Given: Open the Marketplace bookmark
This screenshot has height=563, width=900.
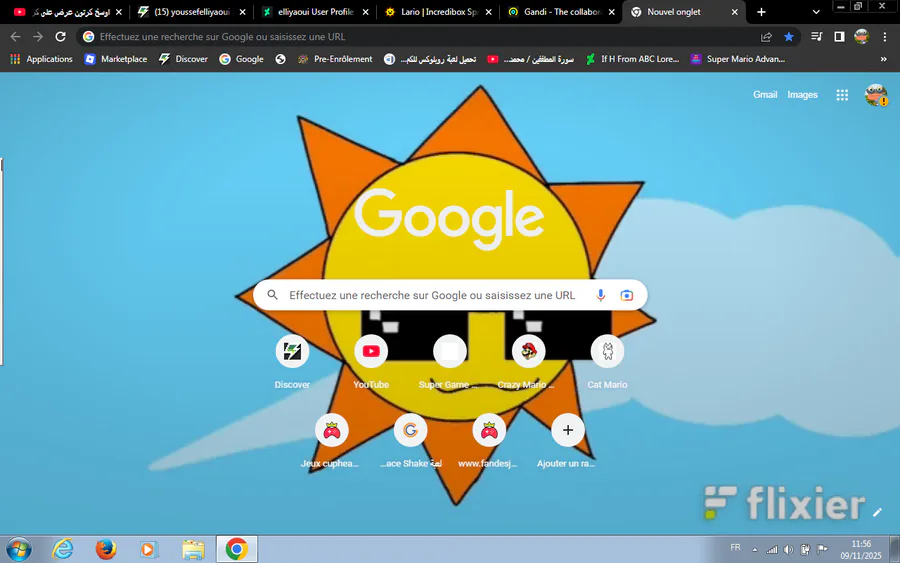Looking at the screenshot, I should click(x=115, y=59).
